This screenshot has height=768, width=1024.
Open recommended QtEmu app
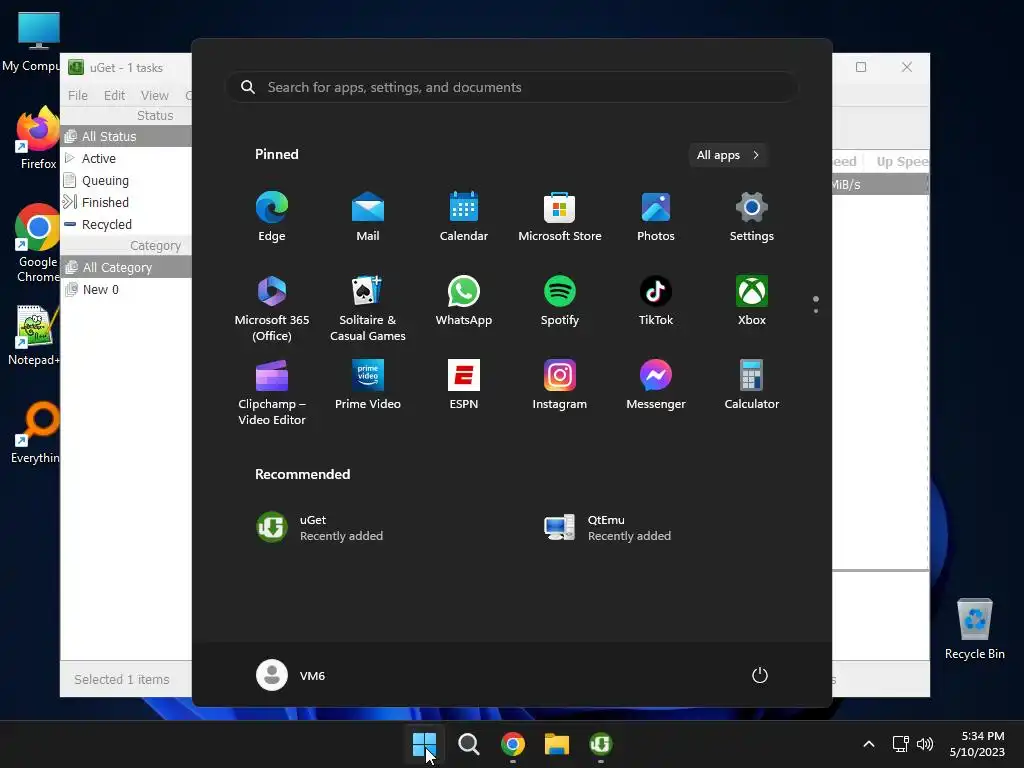[x=608, y=528]
